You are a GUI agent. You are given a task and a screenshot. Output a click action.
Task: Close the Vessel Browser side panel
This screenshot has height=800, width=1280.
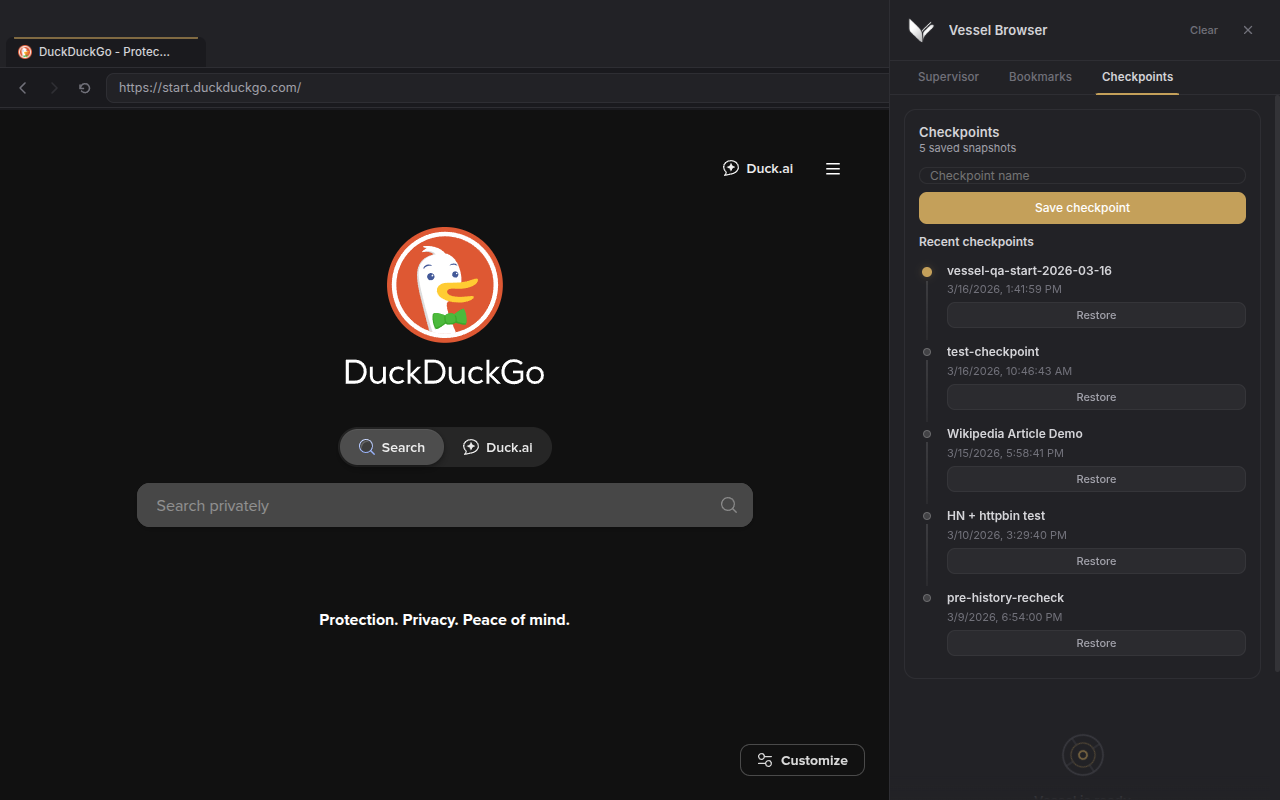[x=1248, y=30]
